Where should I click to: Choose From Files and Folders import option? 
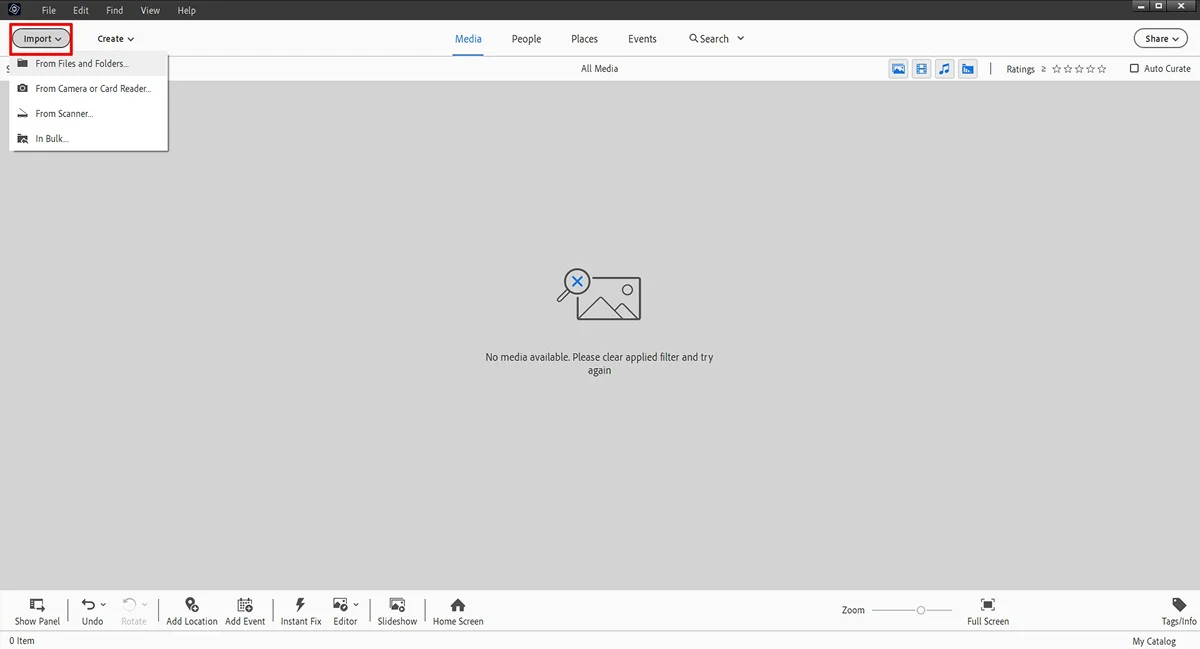tap(82, 64)
